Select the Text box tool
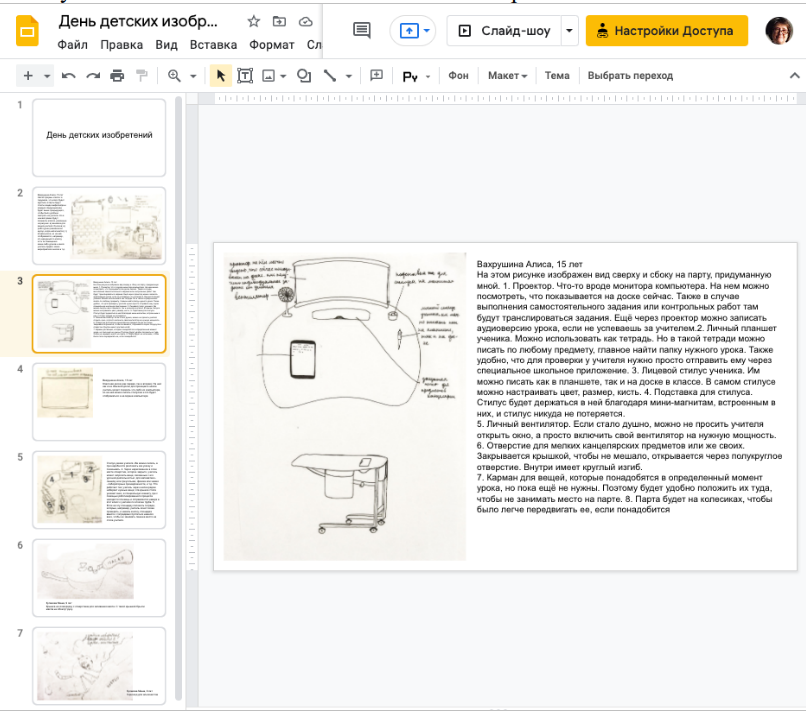This screenshot has width=806, height=711. click(x=244, y=76)
